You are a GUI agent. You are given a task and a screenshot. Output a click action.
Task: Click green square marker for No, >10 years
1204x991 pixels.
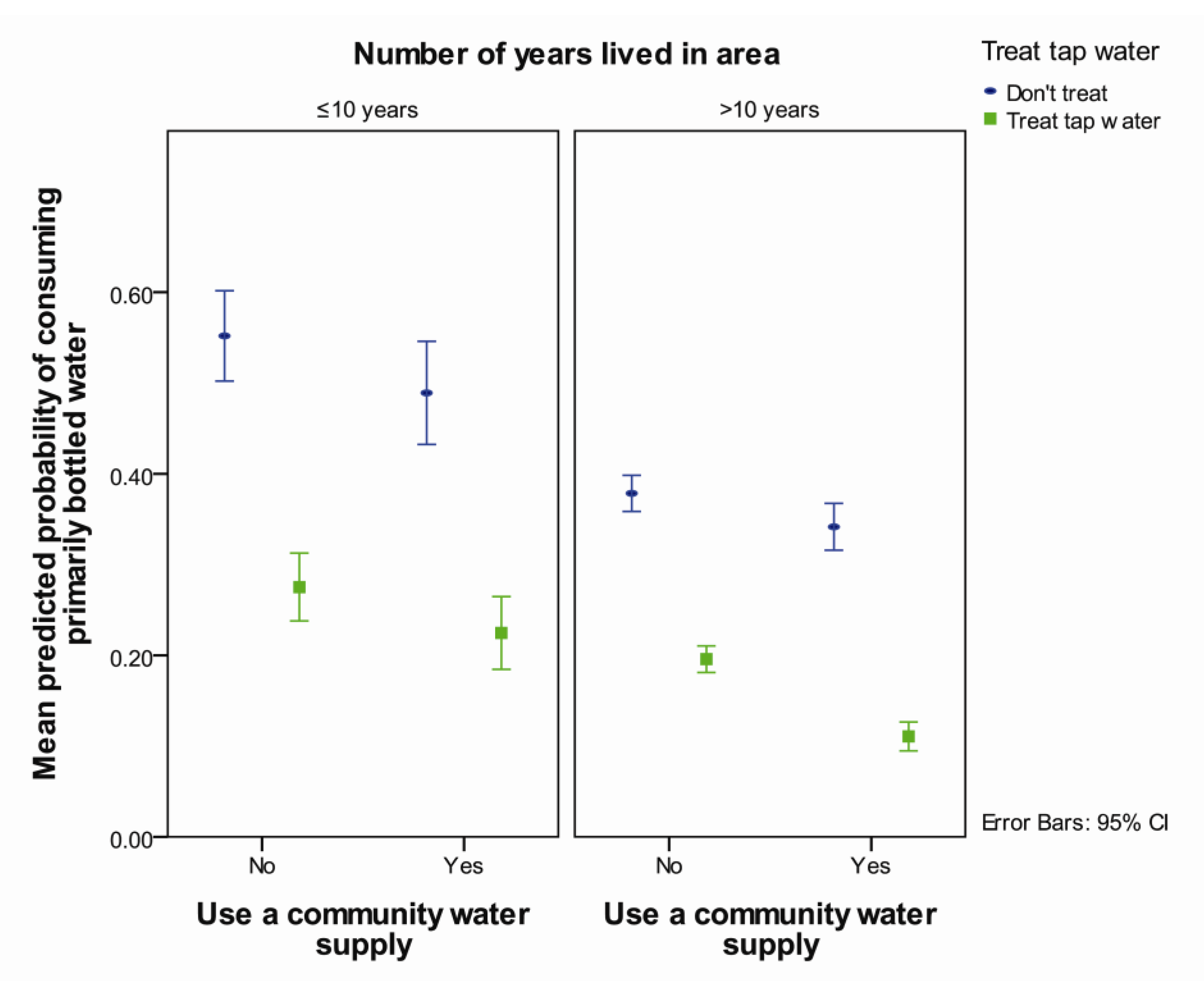pyautogui.click(x=706, y=659)
